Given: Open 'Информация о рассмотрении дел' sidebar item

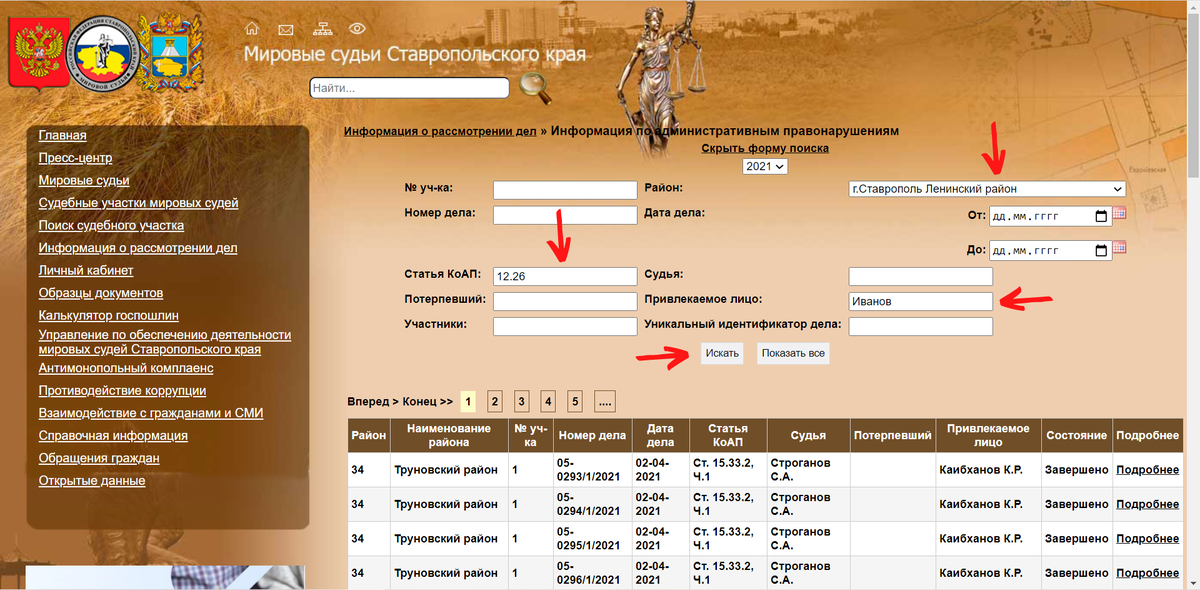Looking at the screenshot, I should 138,248.
